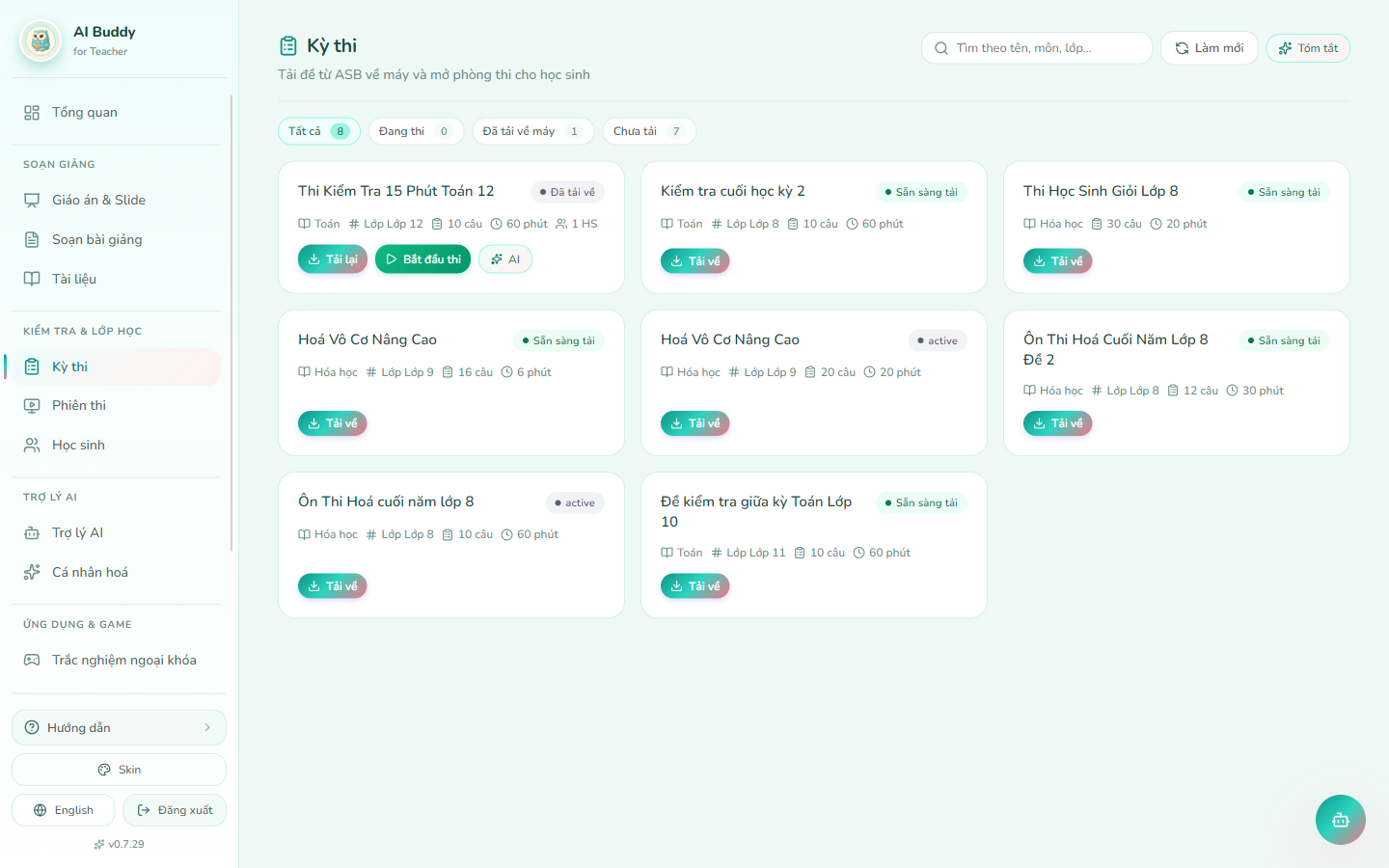Download Ôn Thi Hoá Cuối Năm Lớp 8 Đề 2
The width and height of the screenshot is (1389, 868).
[1058, 423]
